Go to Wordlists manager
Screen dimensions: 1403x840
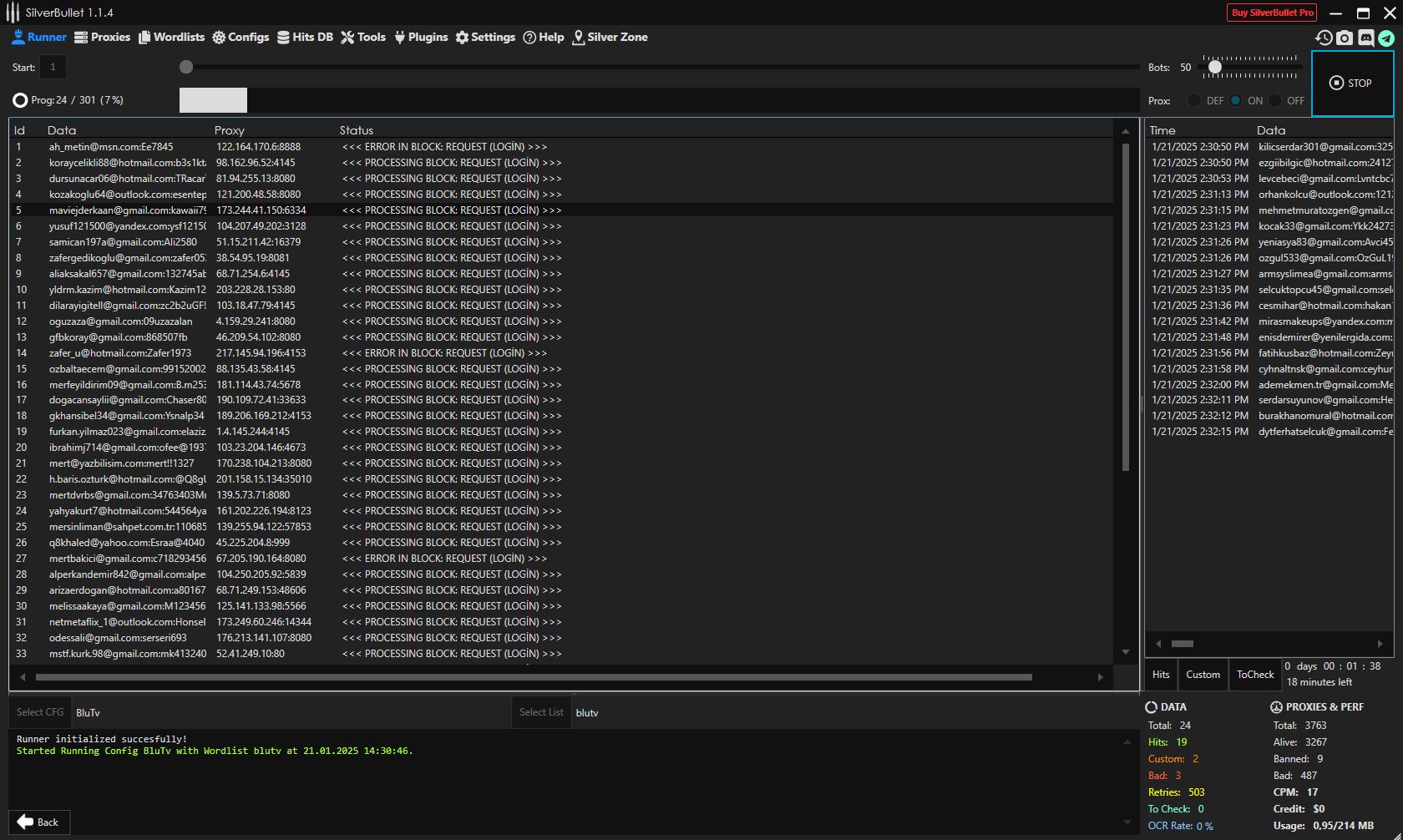[171, 38]
